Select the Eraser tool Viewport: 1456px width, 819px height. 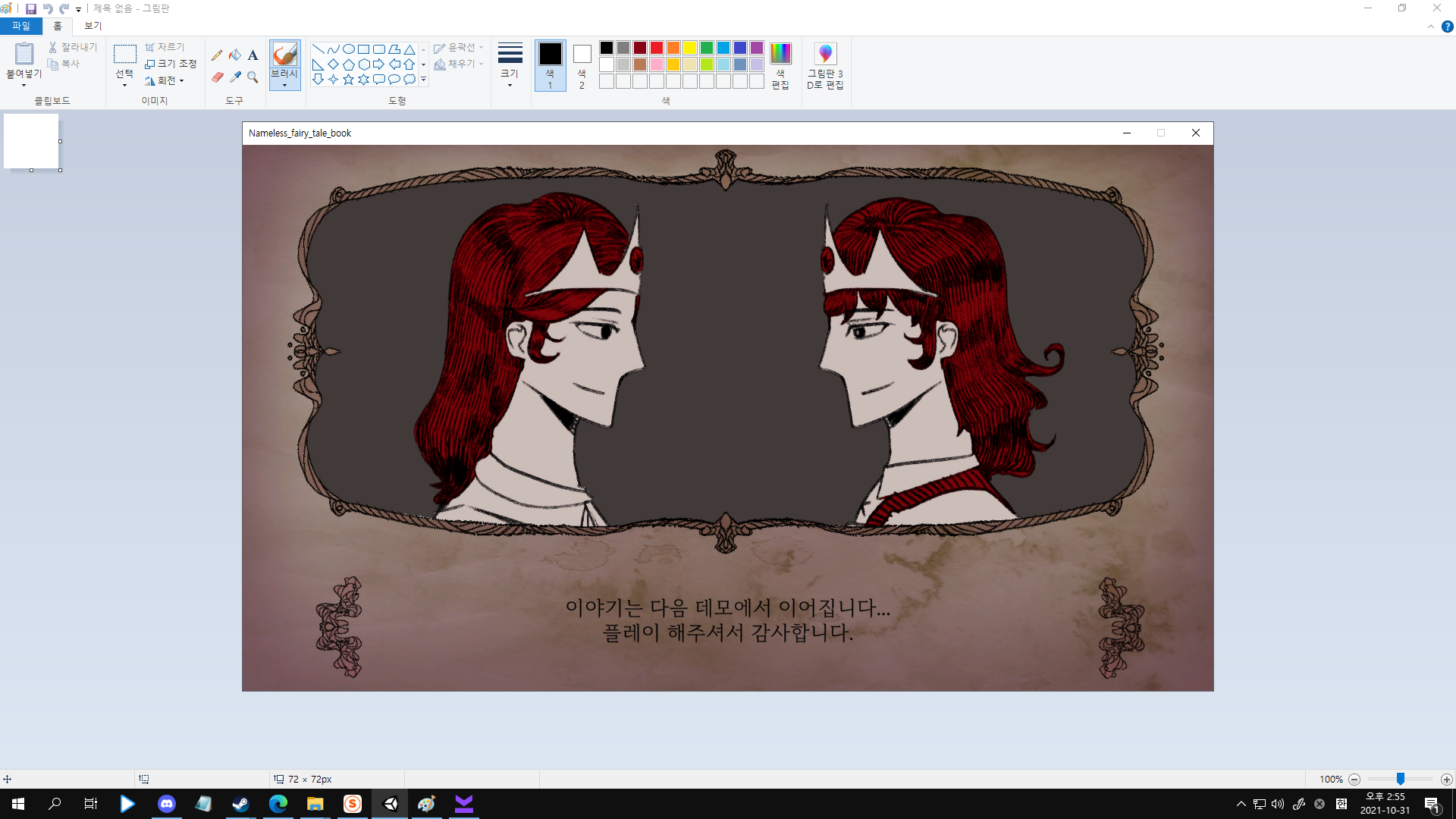[217, 77]
